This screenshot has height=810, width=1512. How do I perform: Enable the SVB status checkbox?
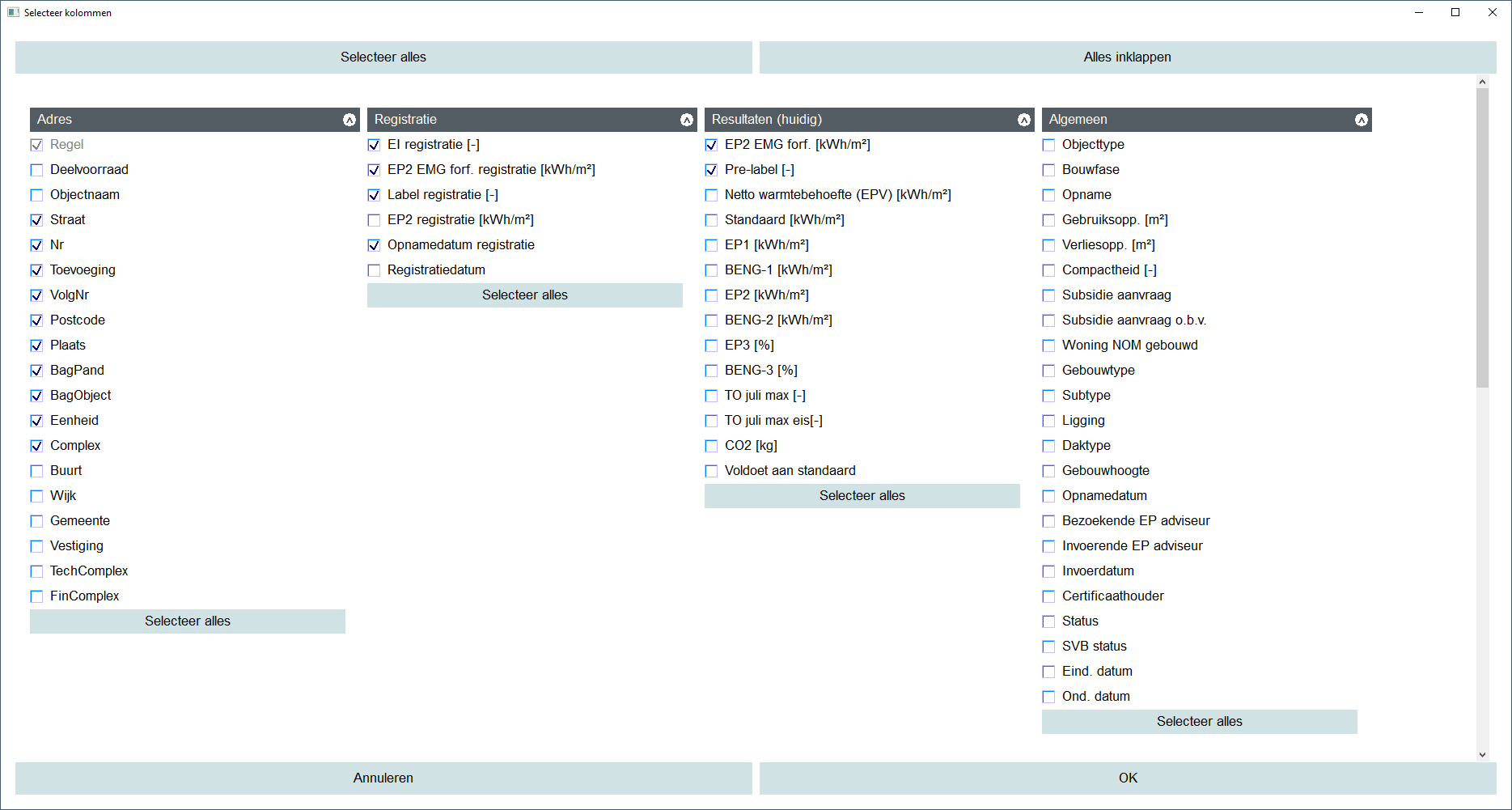point(1048,647)
